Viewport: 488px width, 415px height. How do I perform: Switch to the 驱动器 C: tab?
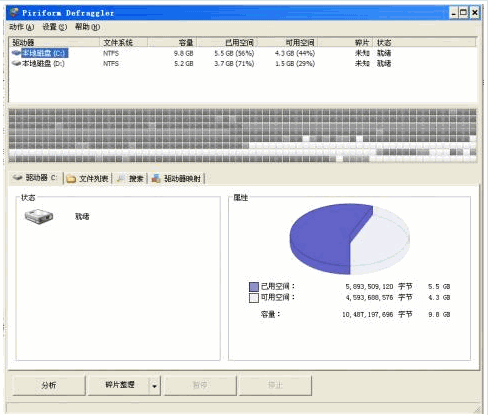click(x=35, y=178)
